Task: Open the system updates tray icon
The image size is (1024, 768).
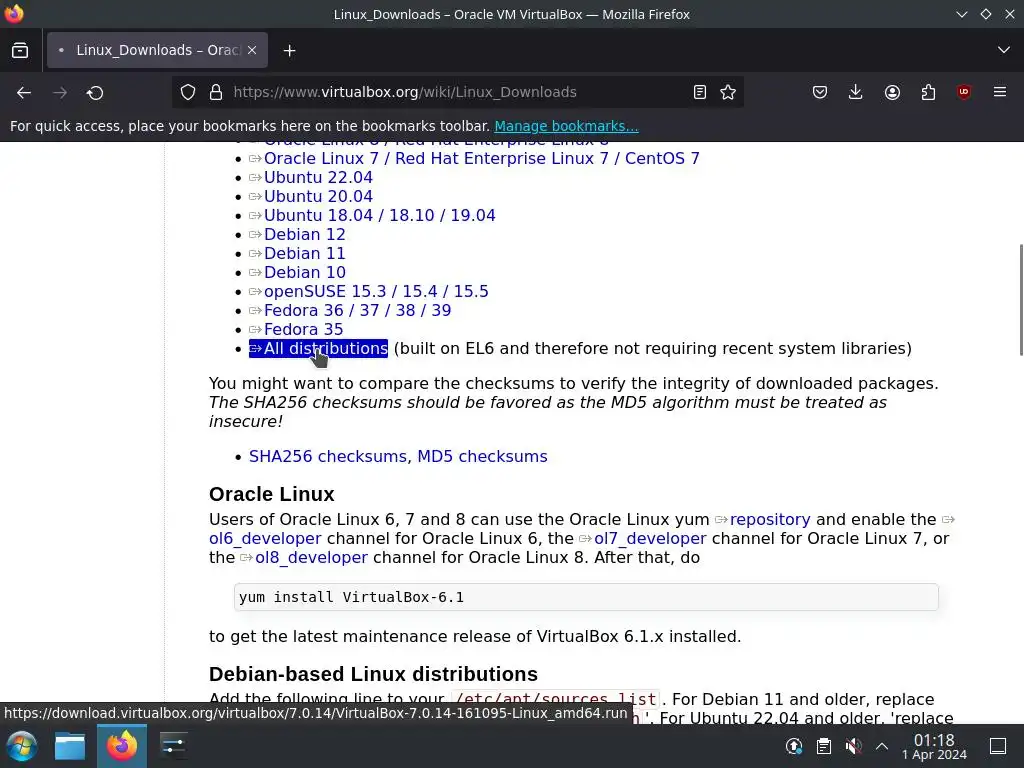Action: [794, 746]
